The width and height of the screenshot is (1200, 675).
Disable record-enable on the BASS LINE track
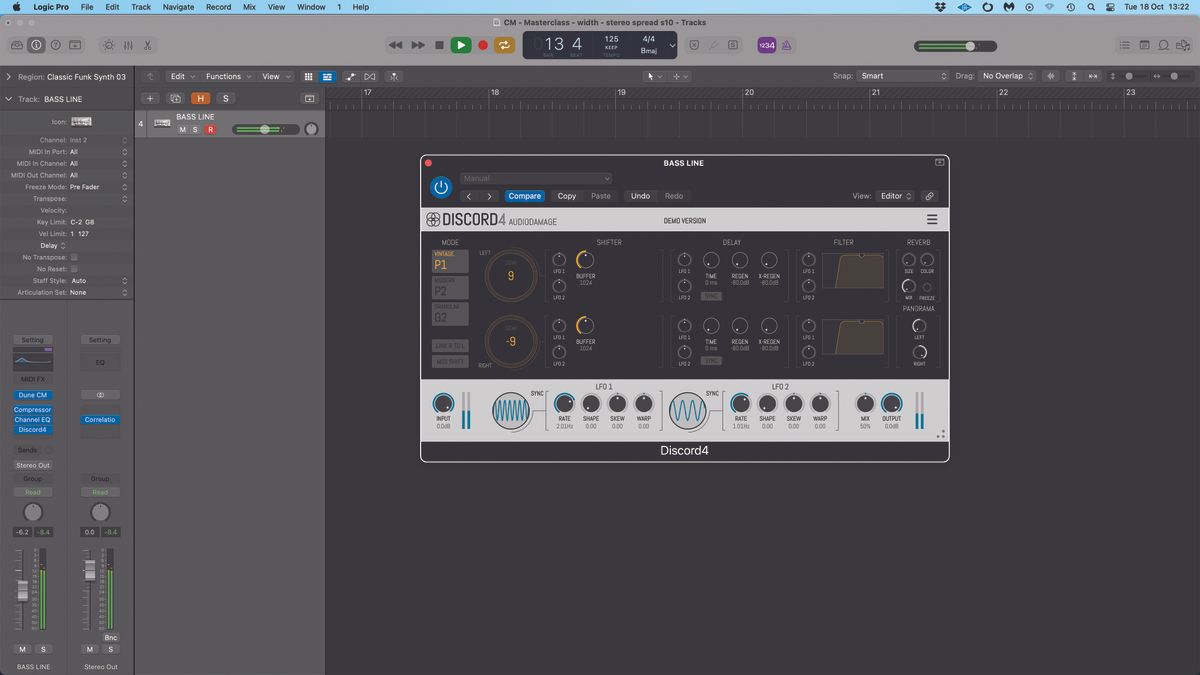(210, 129)
